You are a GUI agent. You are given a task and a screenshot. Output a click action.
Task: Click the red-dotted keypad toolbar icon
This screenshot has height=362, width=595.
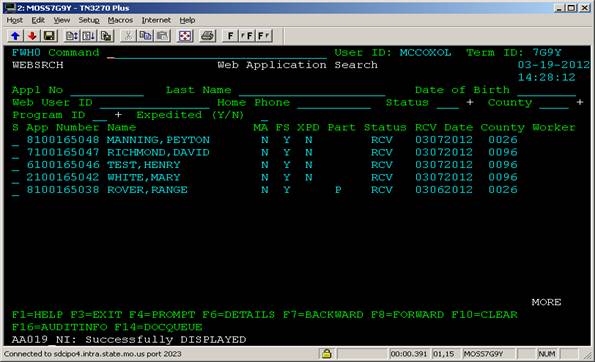(185, 36)
